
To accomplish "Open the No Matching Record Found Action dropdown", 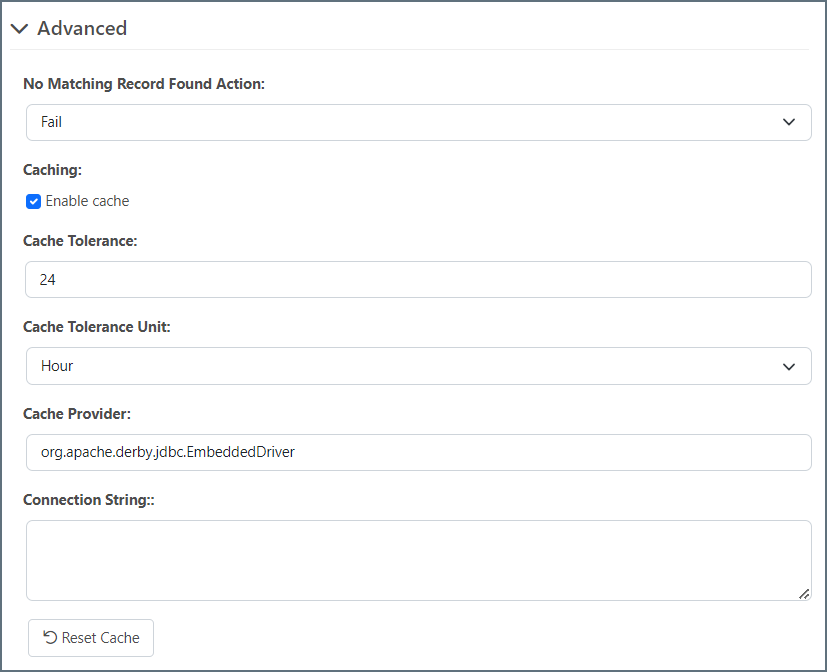I will point(418,122).
